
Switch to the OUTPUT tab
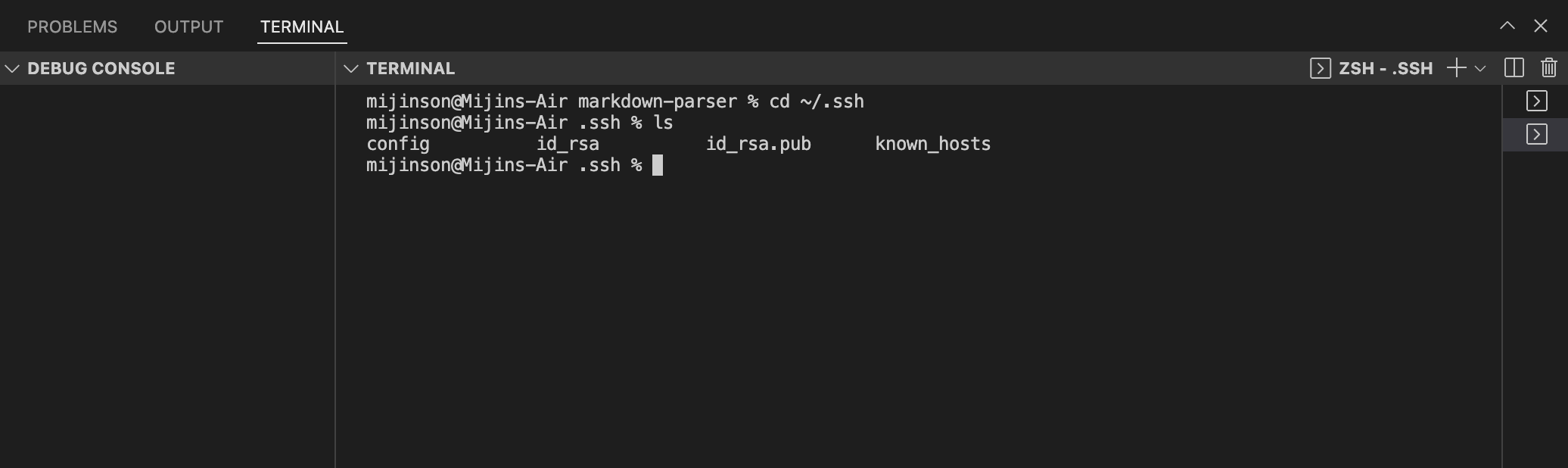(x=188, y=27)
